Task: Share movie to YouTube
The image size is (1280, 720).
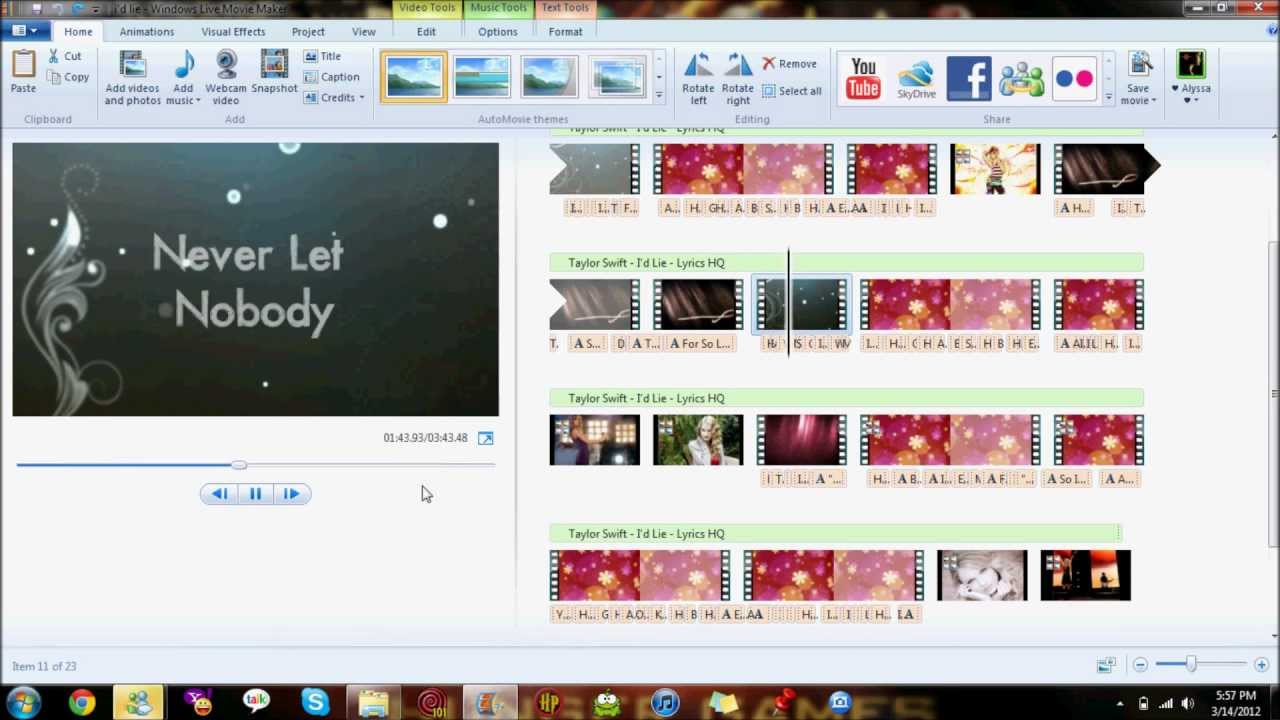Action: 863,78
